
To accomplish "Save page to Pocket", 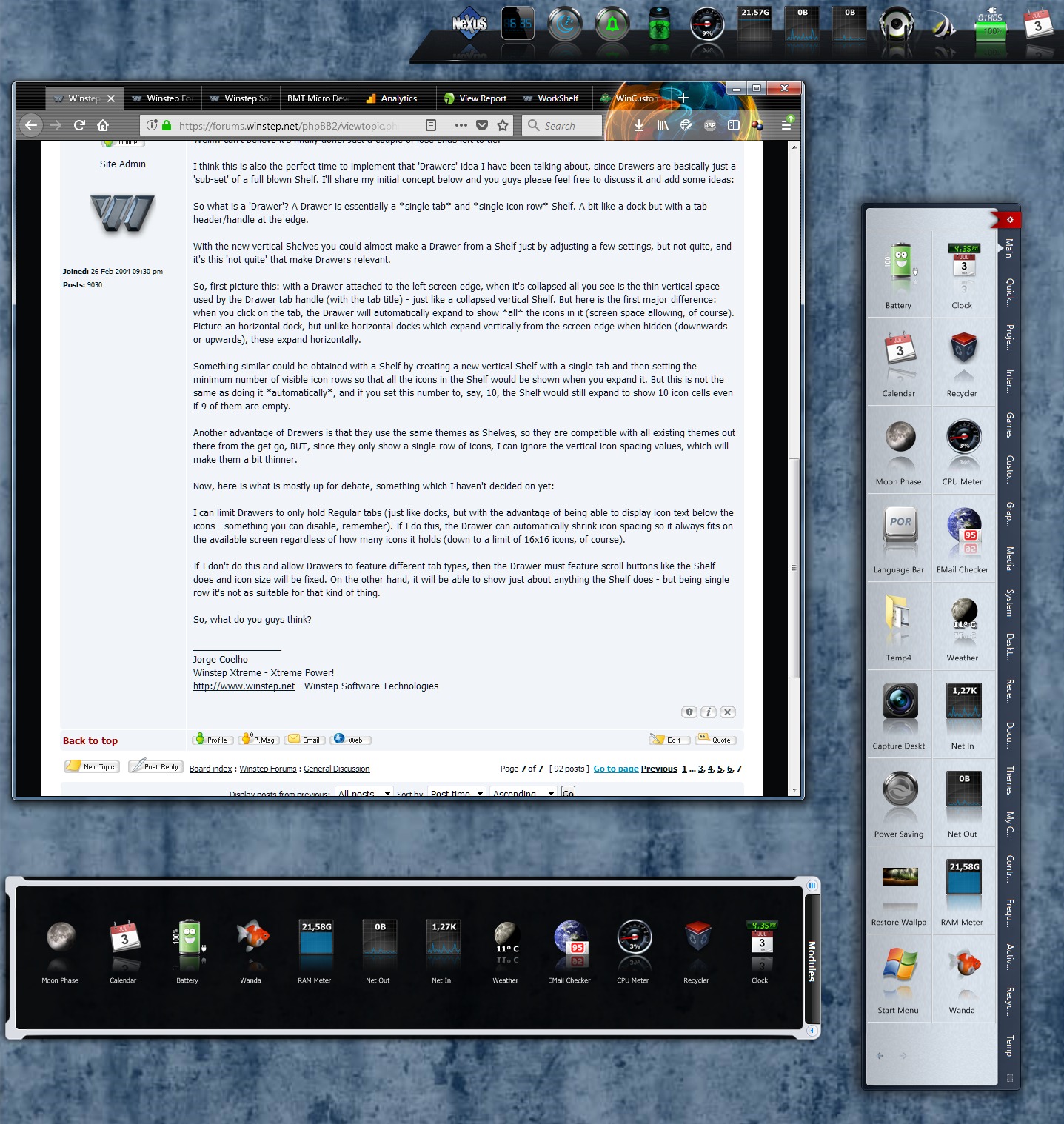I will tap(482, 125).
